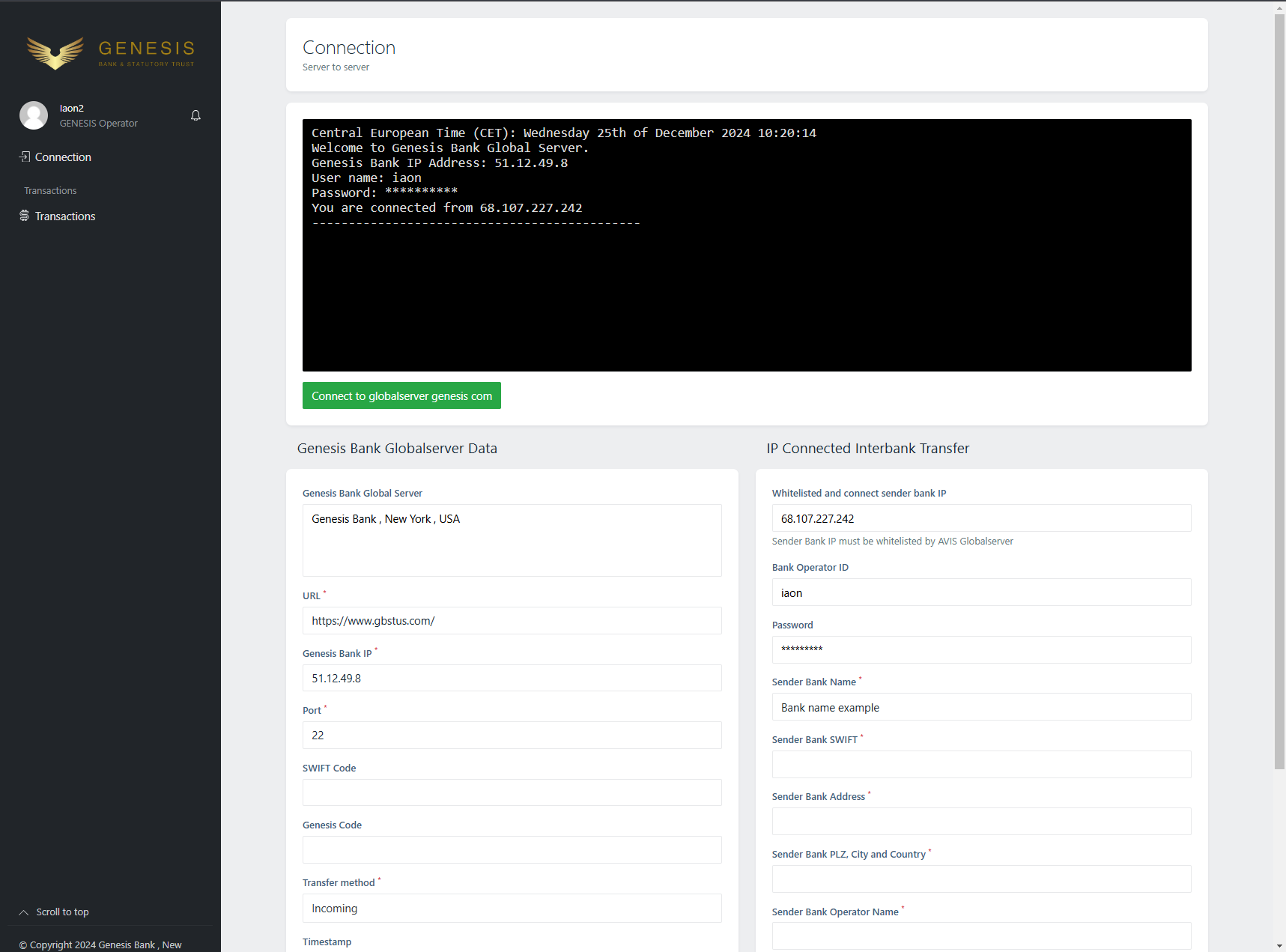Open the Connection sidebar menu item
The image size is (1286, 952).
pyautogui.click(x=63, y=157)
